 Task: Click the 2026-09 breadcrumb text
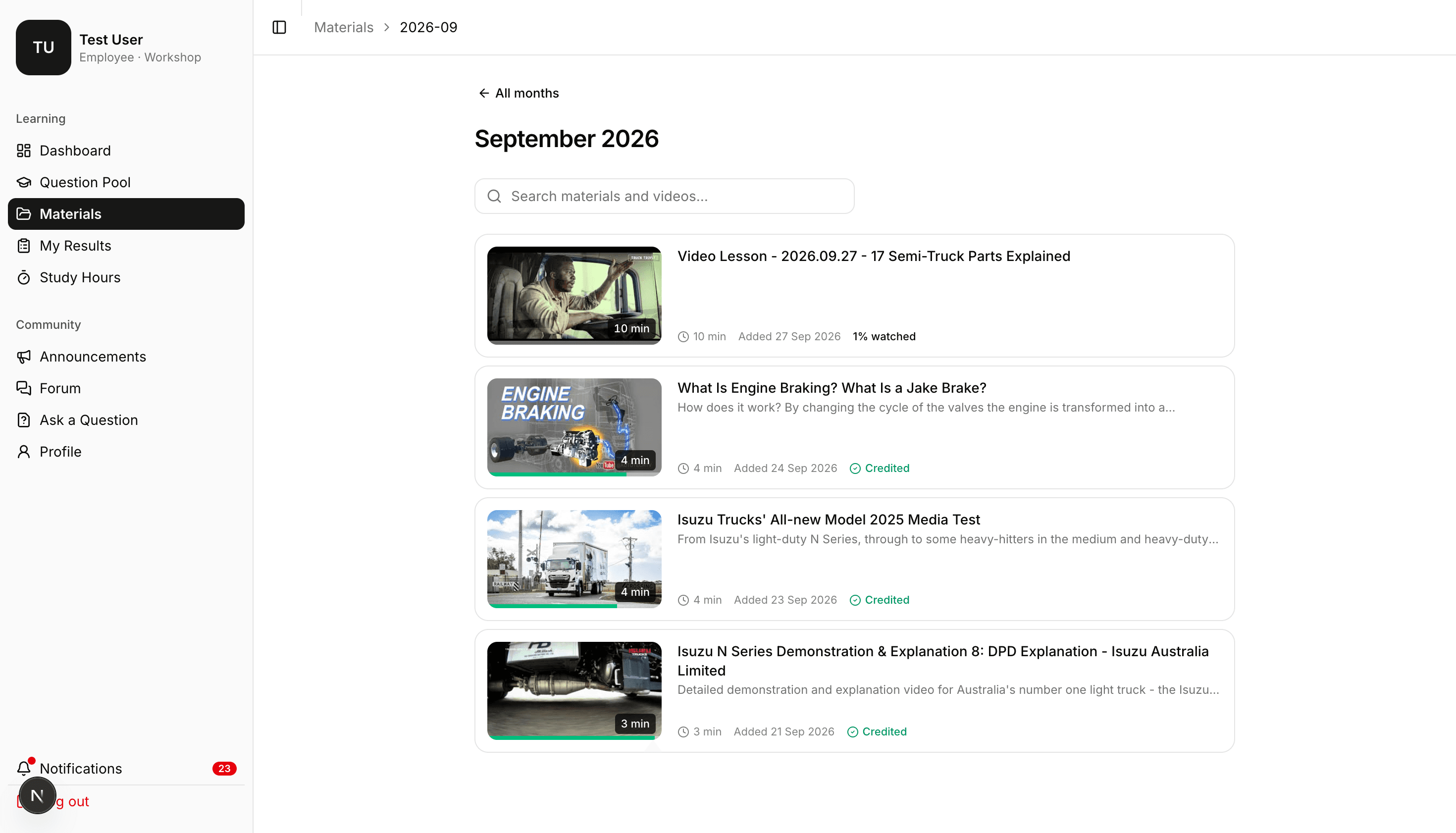(428, 27)
